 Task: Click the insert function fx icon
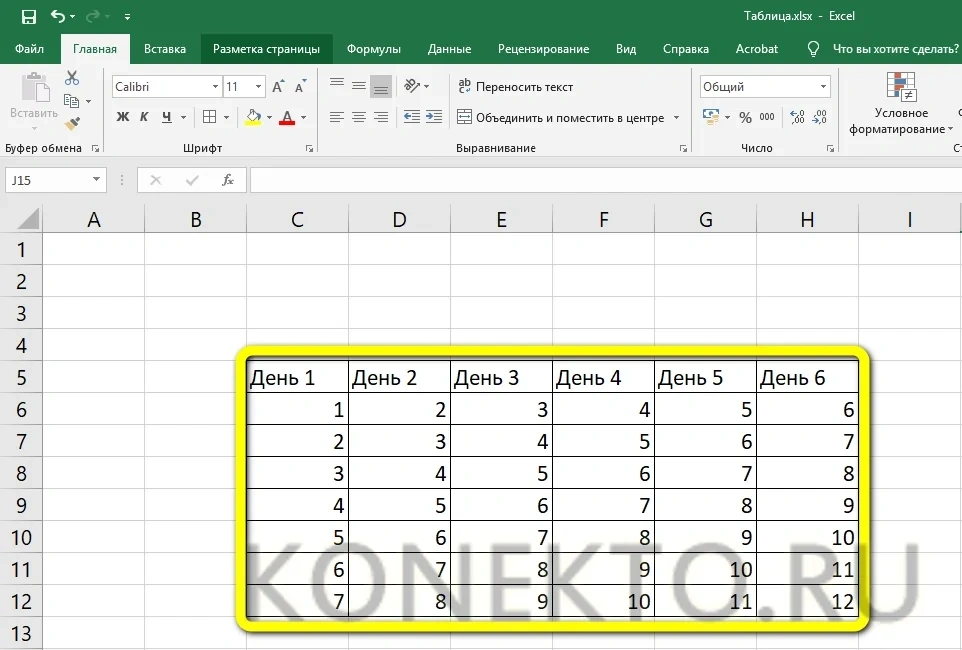228,180
